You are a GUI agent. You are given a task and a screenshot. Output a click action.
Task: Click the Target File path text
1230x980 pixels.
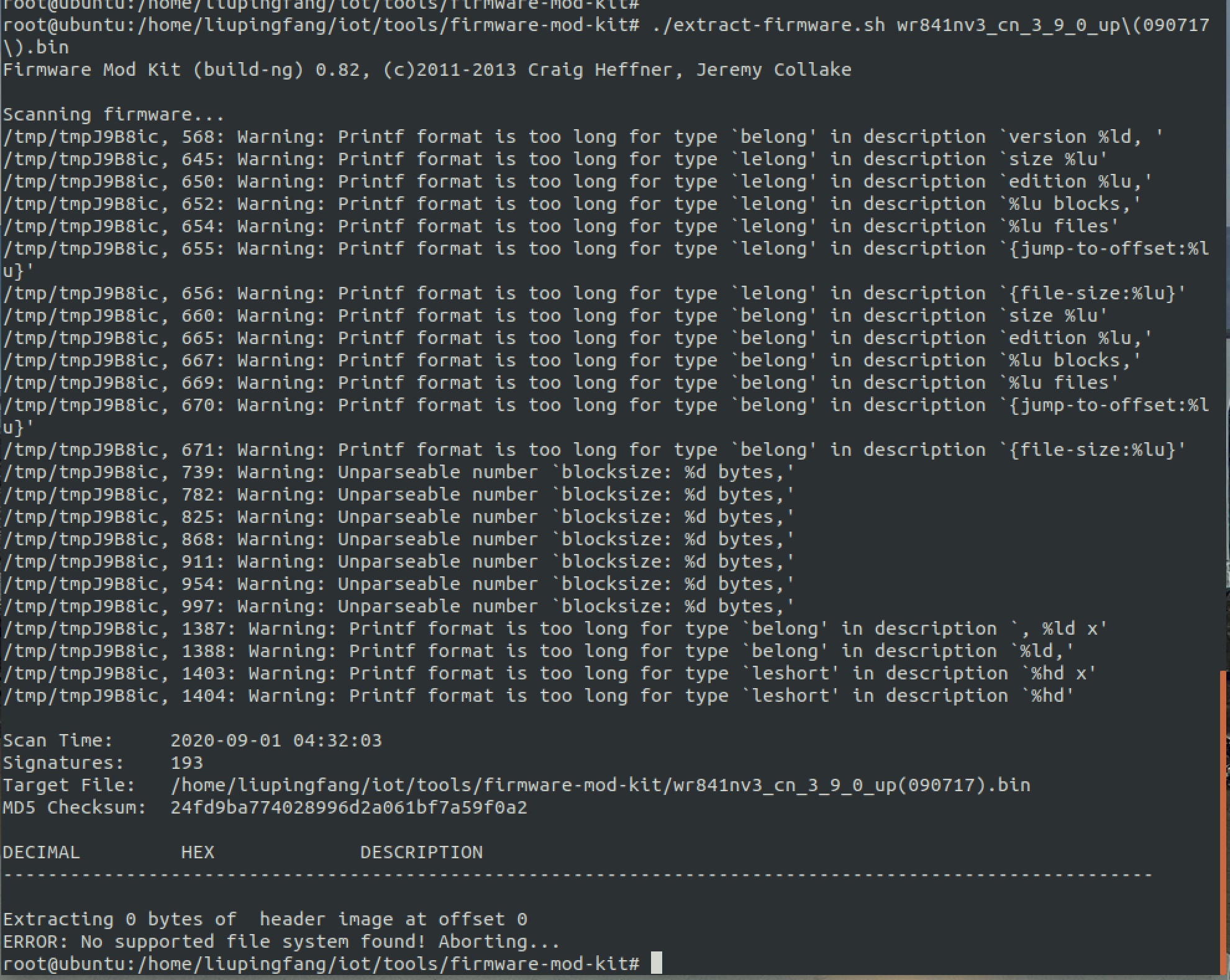(x=600, y=785)
